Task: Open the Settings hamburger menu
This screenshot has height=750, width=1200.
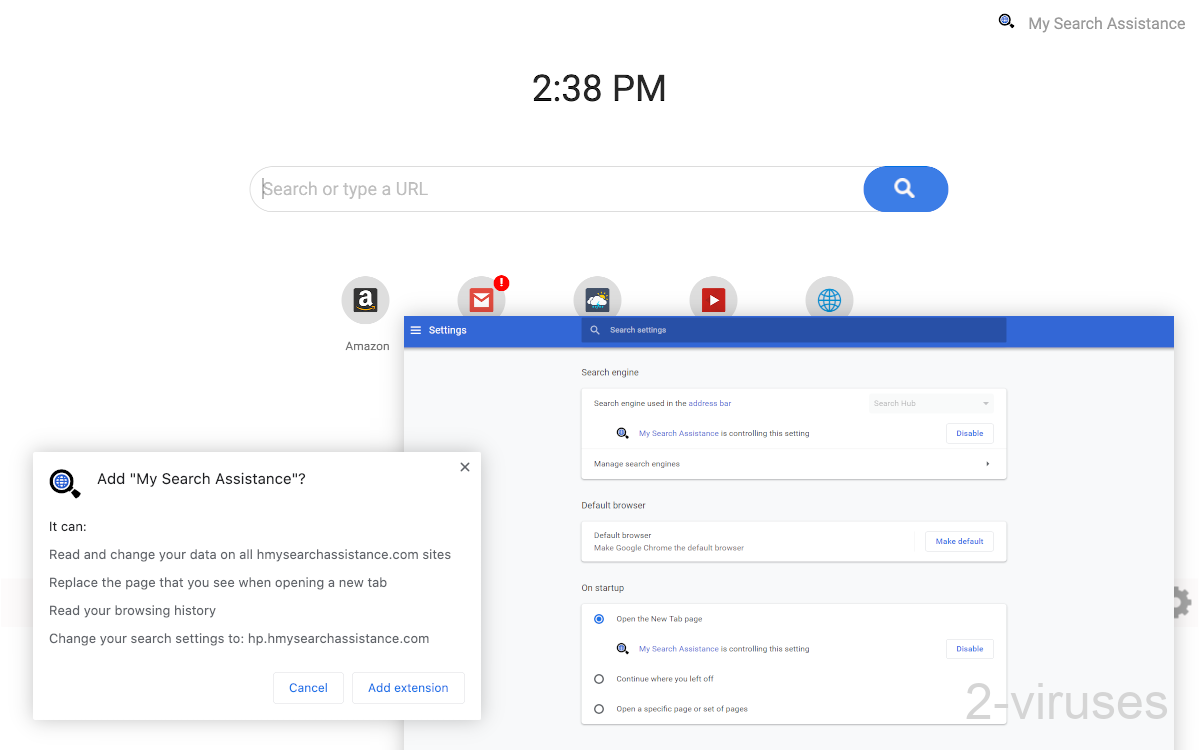Action: coord(416,329)
